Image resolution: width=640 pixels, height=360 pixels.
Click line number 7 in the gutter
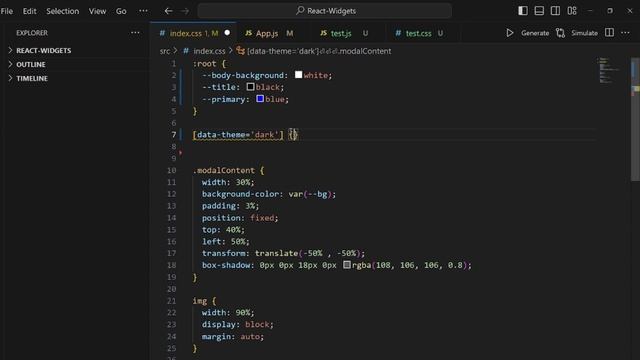(x=173, y=135)
